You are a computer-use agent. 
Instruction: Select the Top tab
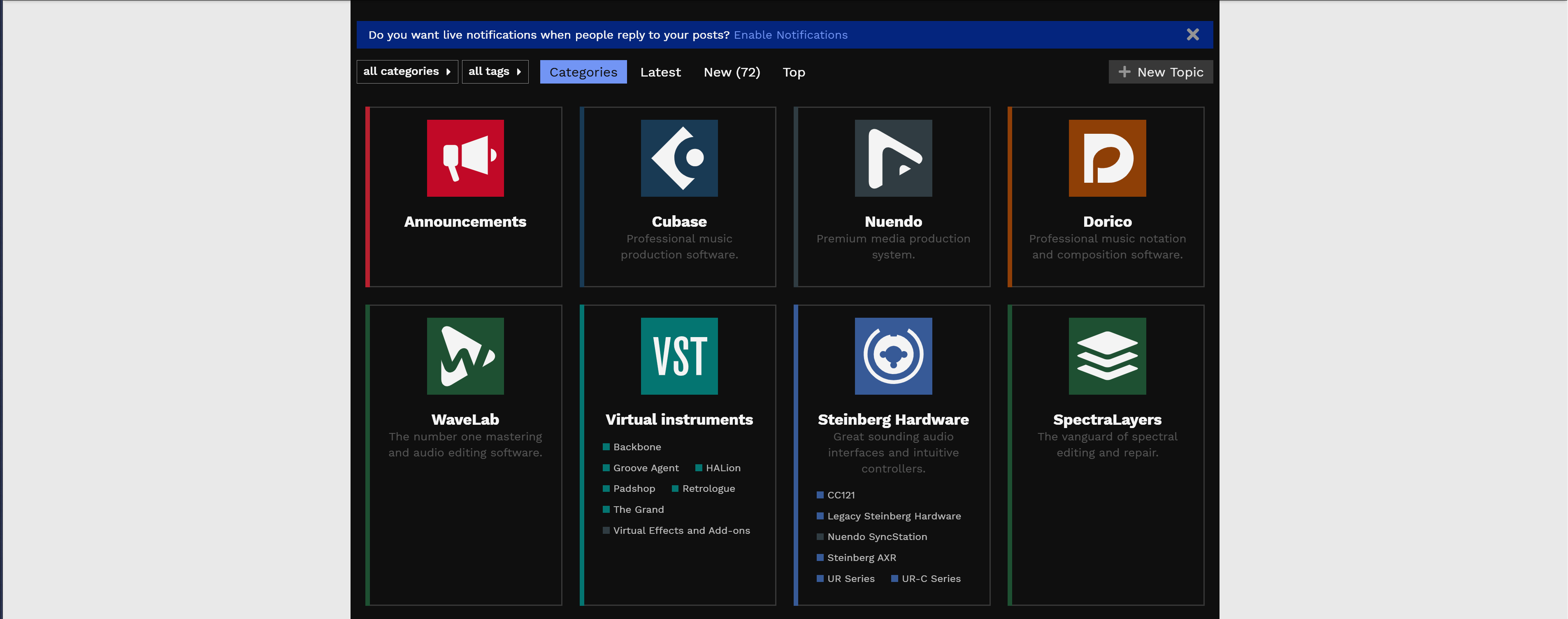793,72
